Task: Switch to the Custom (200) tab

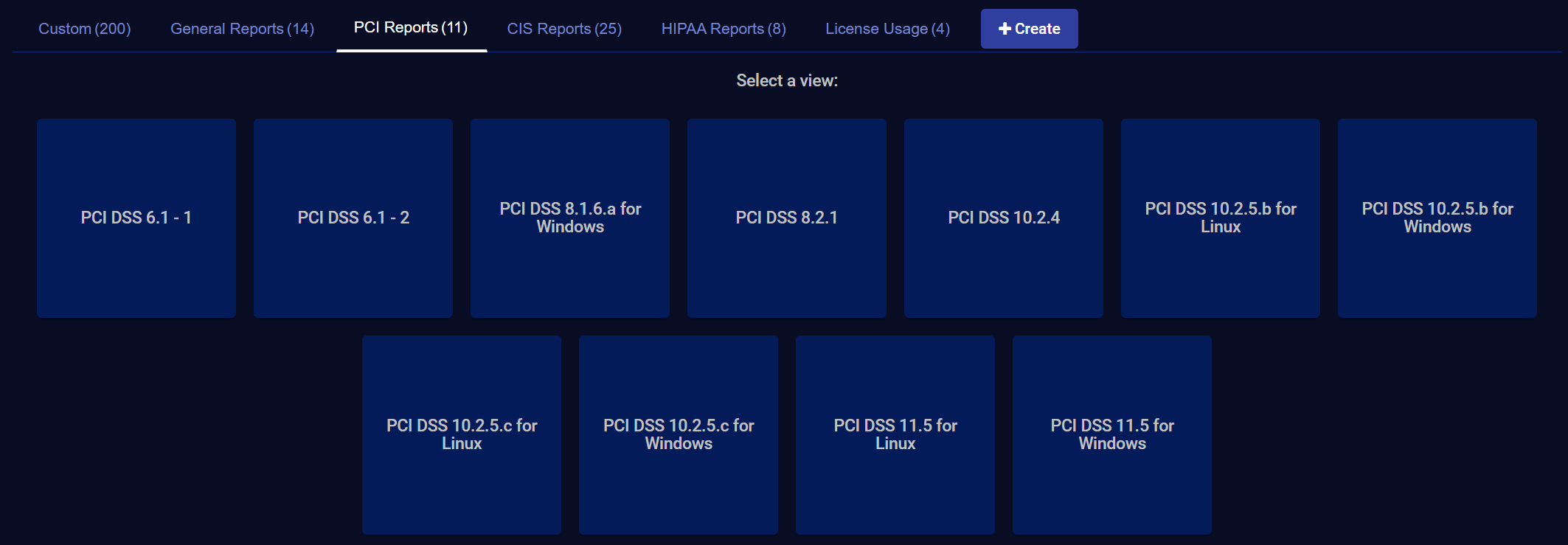Action: pos(85,29)
